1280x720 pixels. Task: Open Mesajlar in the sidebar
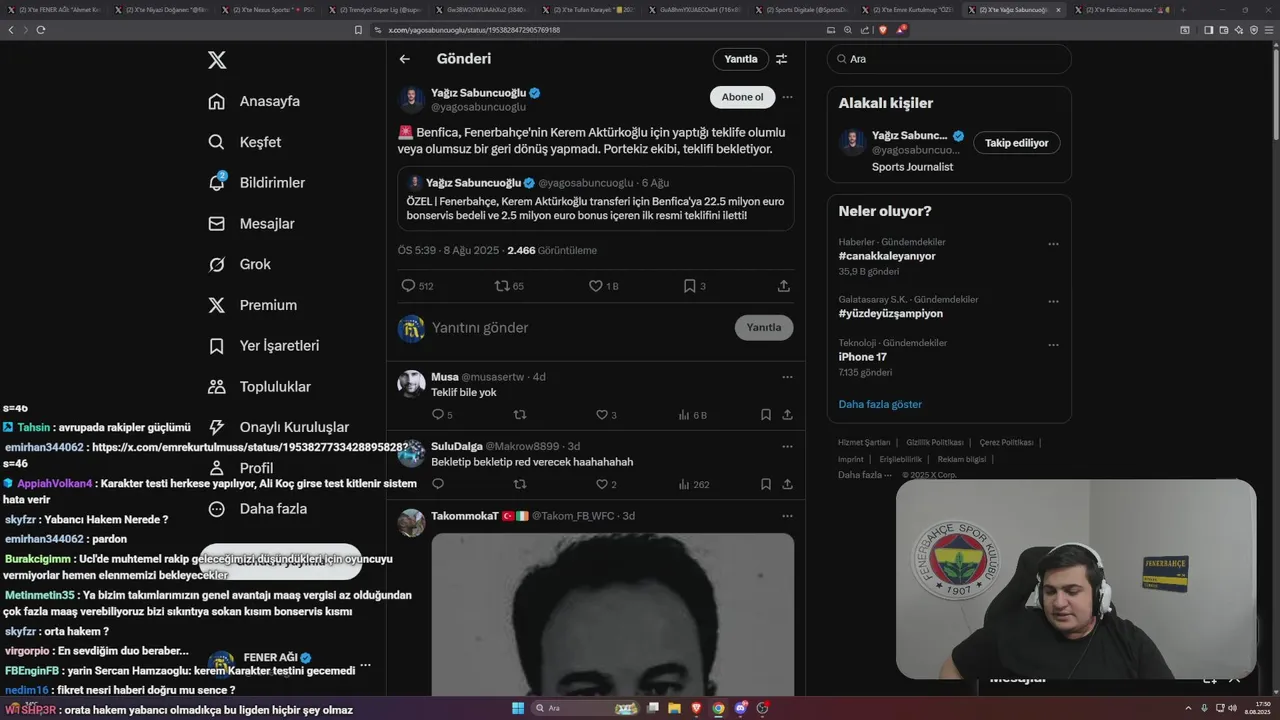[x=251, y=224]
